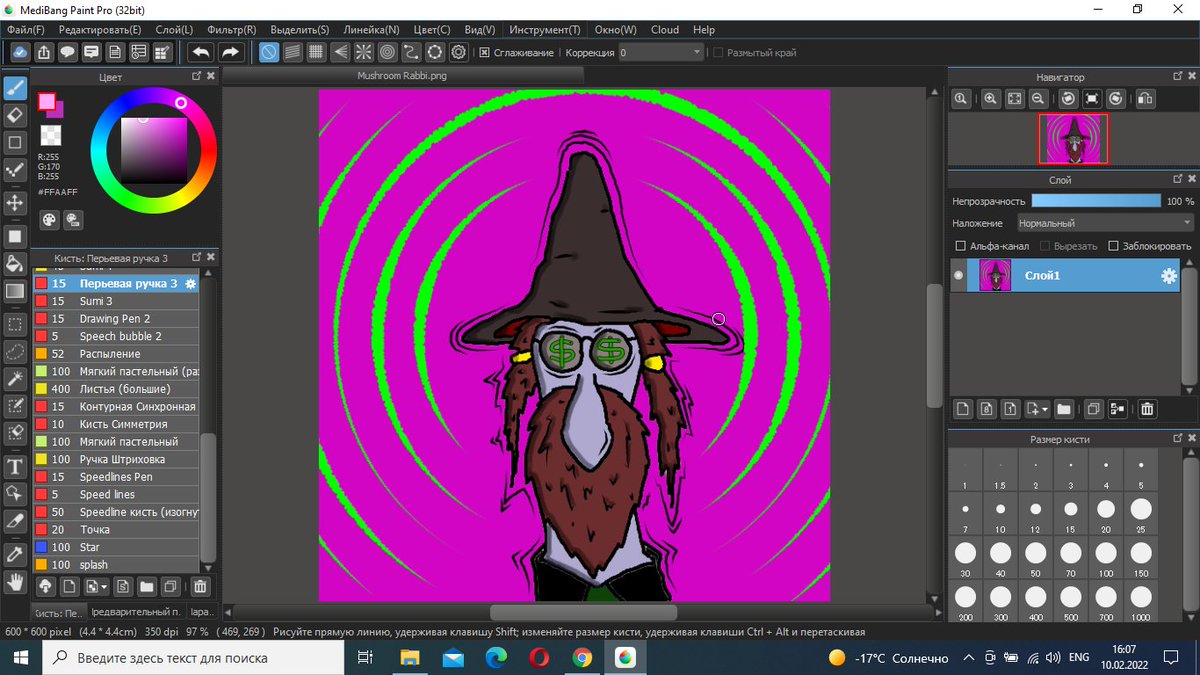This screenshot has height=675, width=1200.
Task: Open the add-layer dropdown arrow in the Layer panel
Action: pyautogui.click(x=1045, y=409)
